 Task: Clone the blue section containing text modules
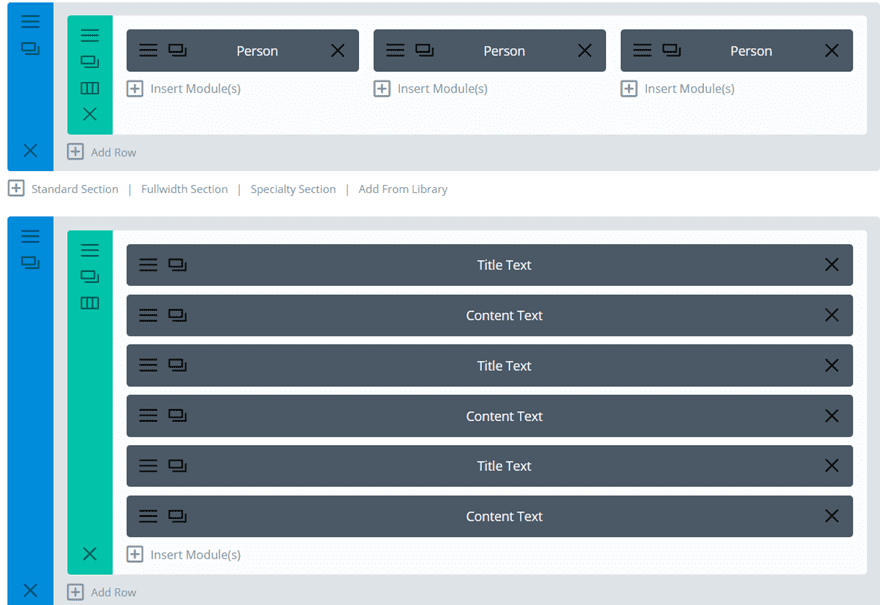pyautogui.click(x=30, y=262)
